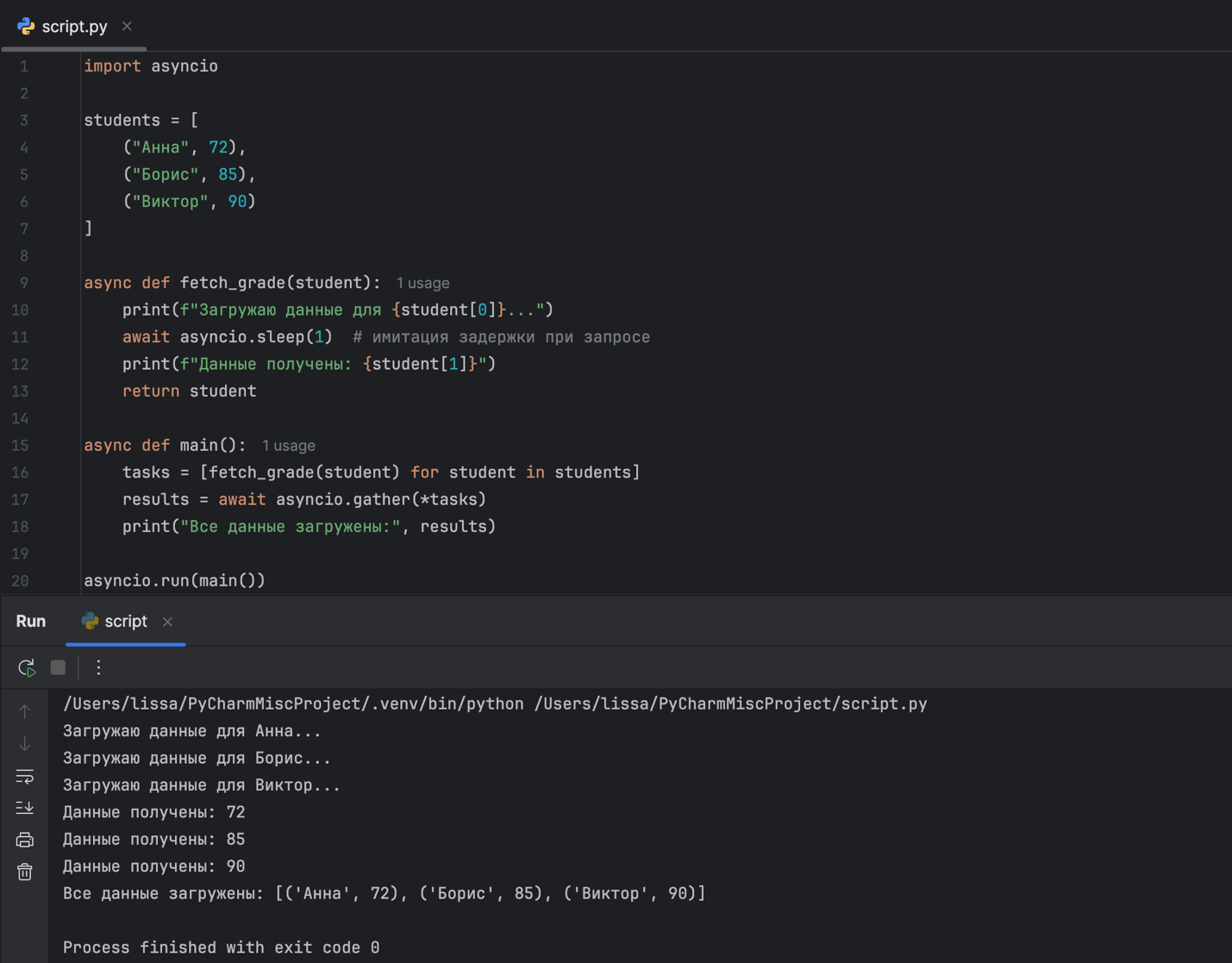Viewport: 1232px width, 963px height.
Task: Click the '1 usage' hint beside fetch_grade
Action: click(x=422, y=283)
